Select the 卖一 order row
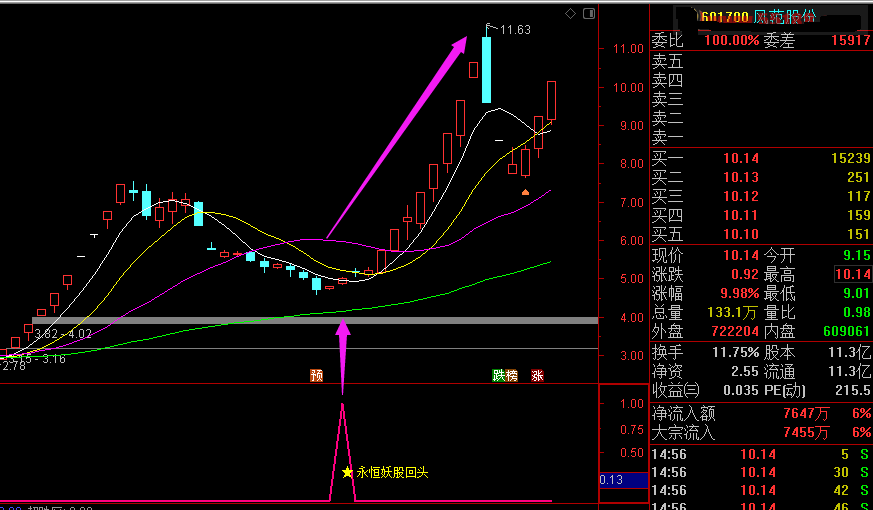The width and height of the screenshot is (873, 510). click(761, 137)
